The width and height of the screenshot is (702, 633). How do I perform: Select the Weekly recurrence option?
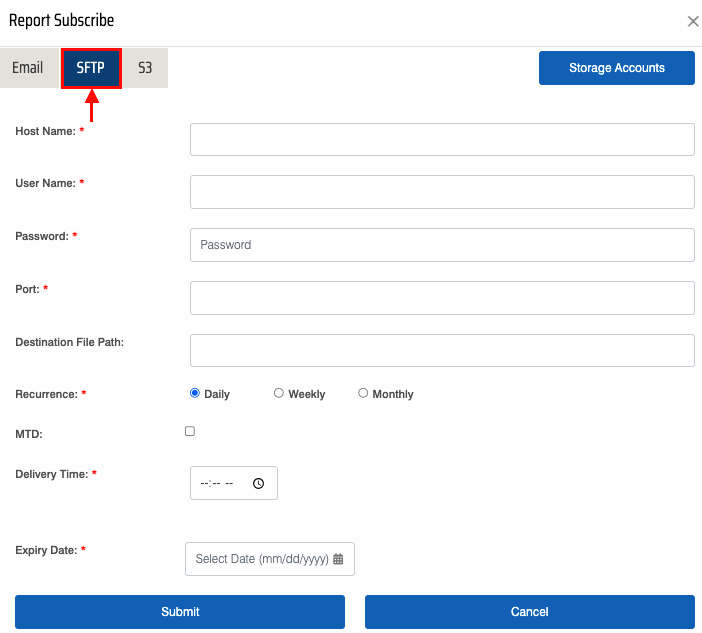point(279,393)
